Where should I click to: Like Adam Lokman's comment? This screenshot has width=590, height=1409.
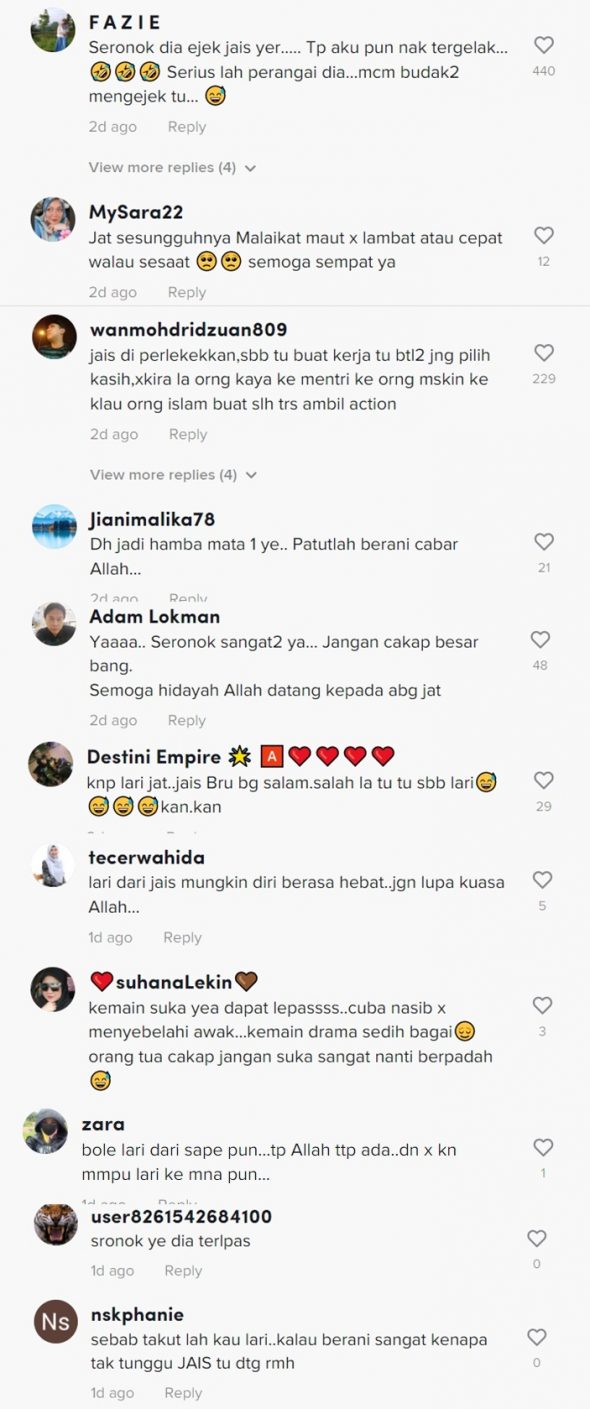coord(541,640)
